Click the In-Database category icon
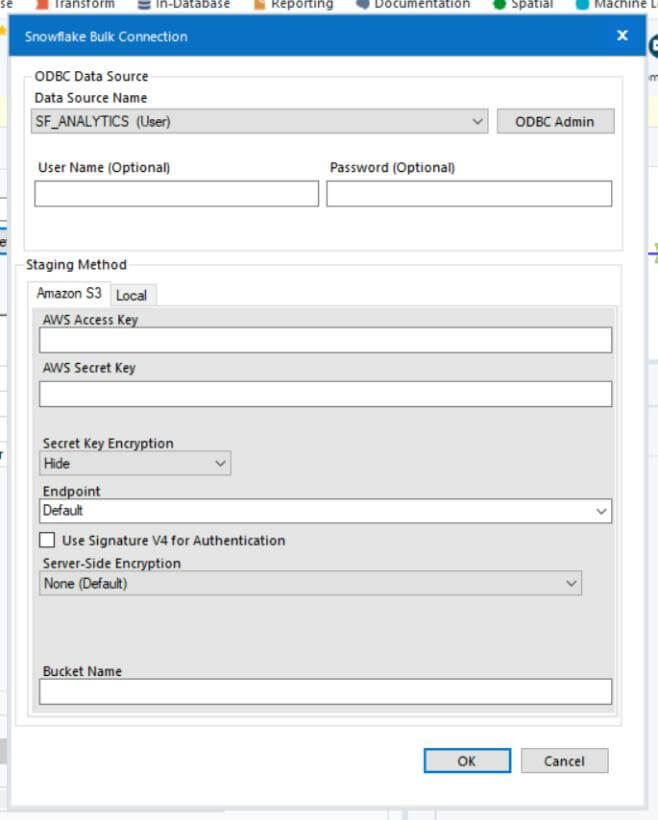 click(x=144, y=5)
